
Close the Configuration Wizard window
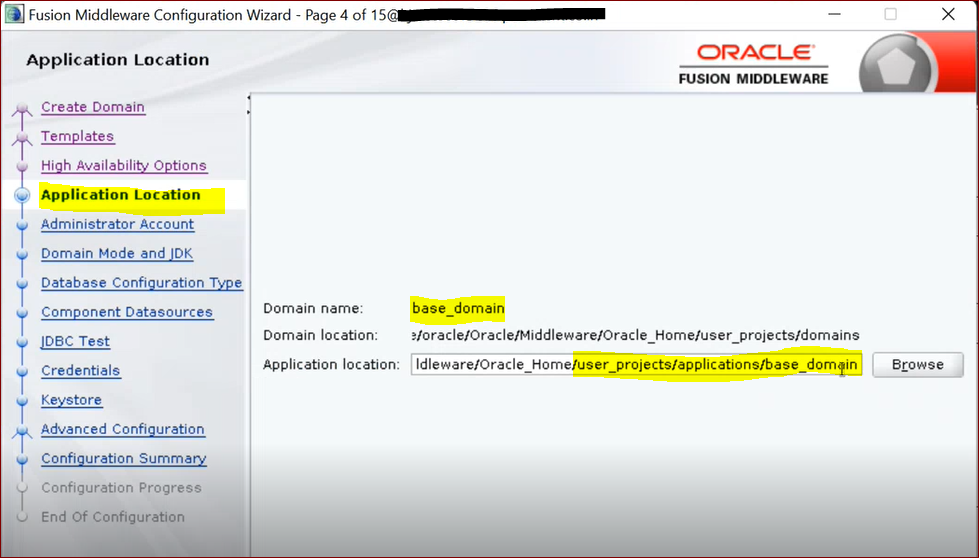tap(948, 14)
